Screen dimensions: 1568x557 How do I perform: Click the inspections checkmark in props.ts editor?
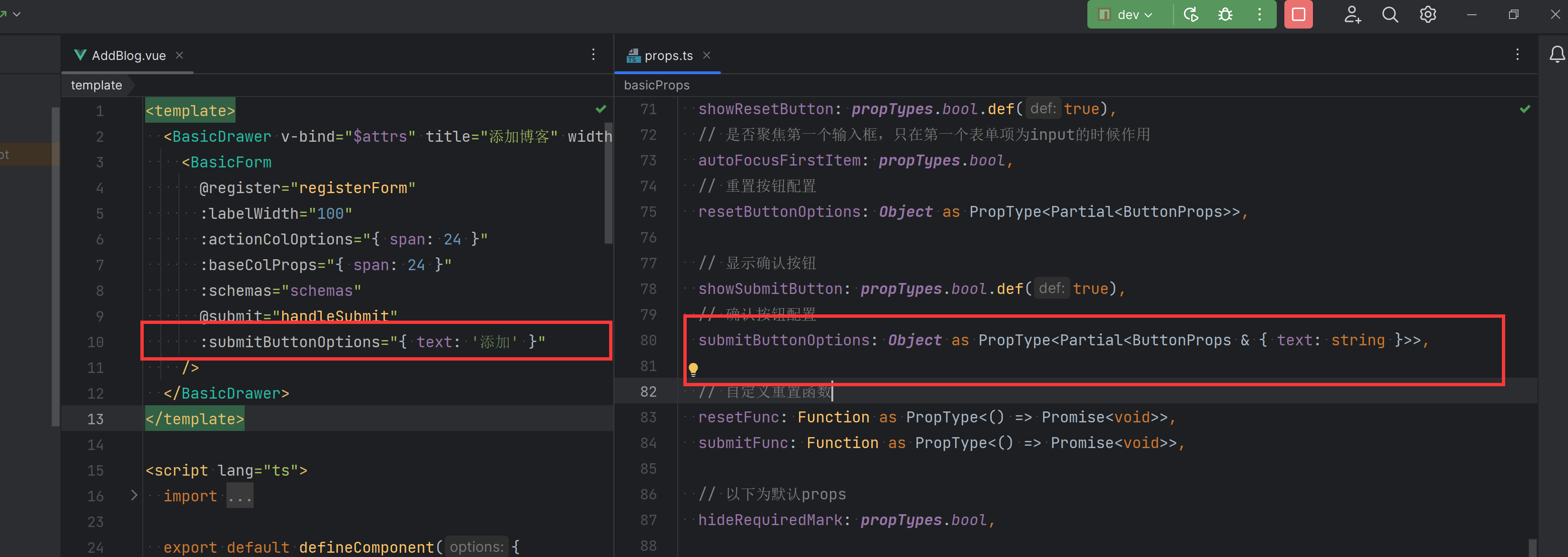(x=1525, y=109)
